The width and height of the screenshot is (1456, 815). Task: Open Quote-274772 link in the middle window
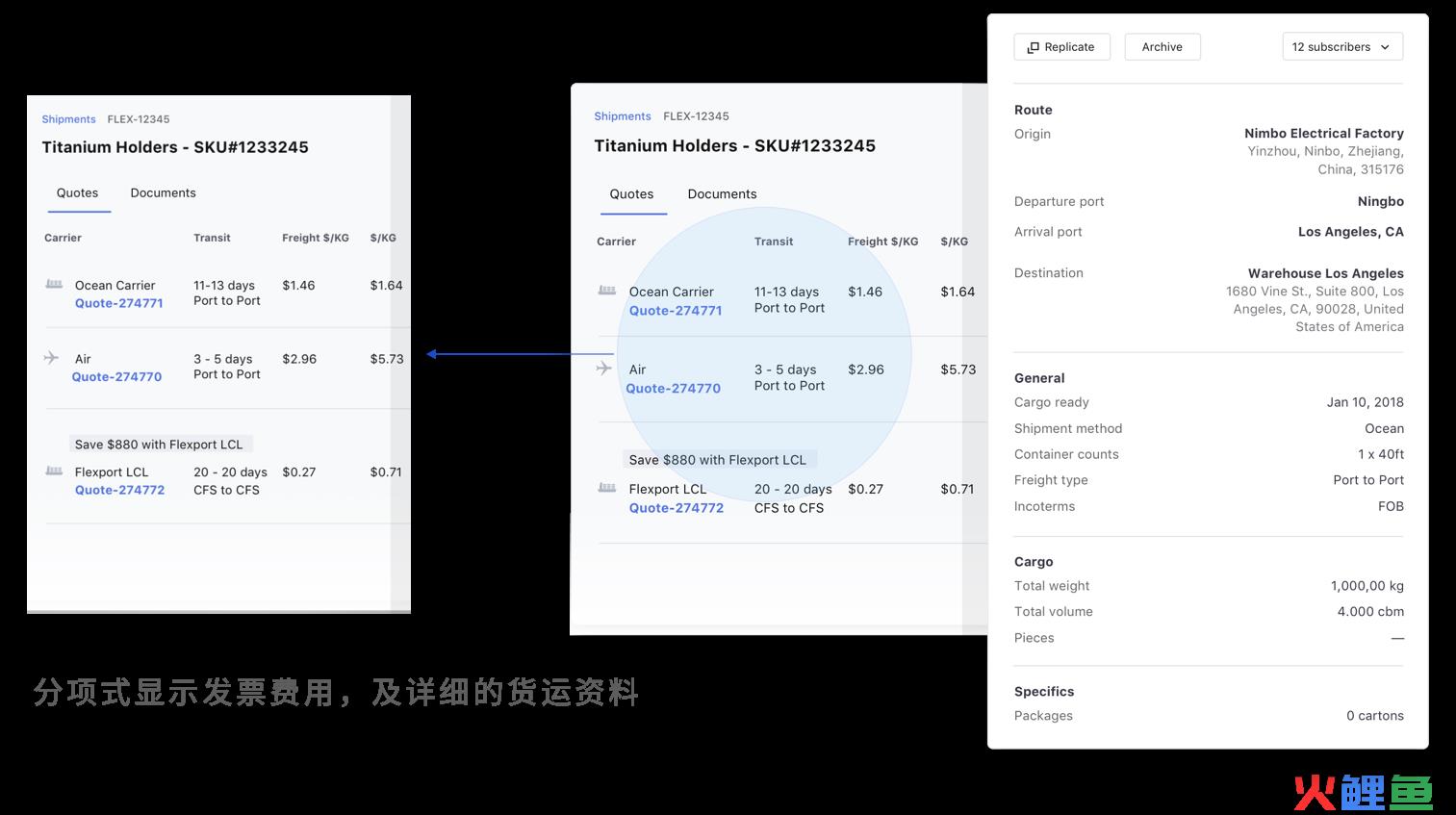click(x=677, y=508)
